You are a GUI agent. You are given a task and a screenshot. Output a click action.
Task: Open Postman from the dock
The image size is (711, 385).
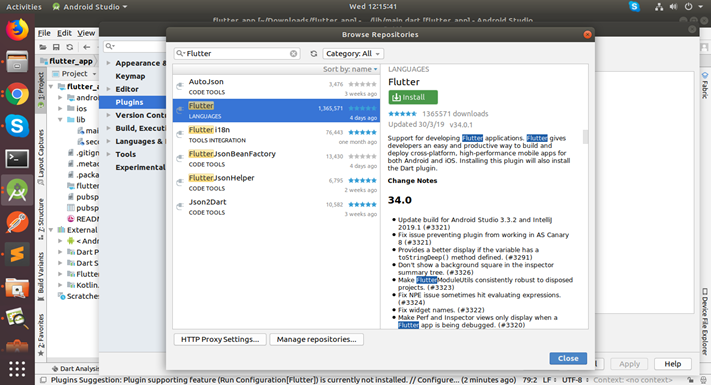point(17,222)
